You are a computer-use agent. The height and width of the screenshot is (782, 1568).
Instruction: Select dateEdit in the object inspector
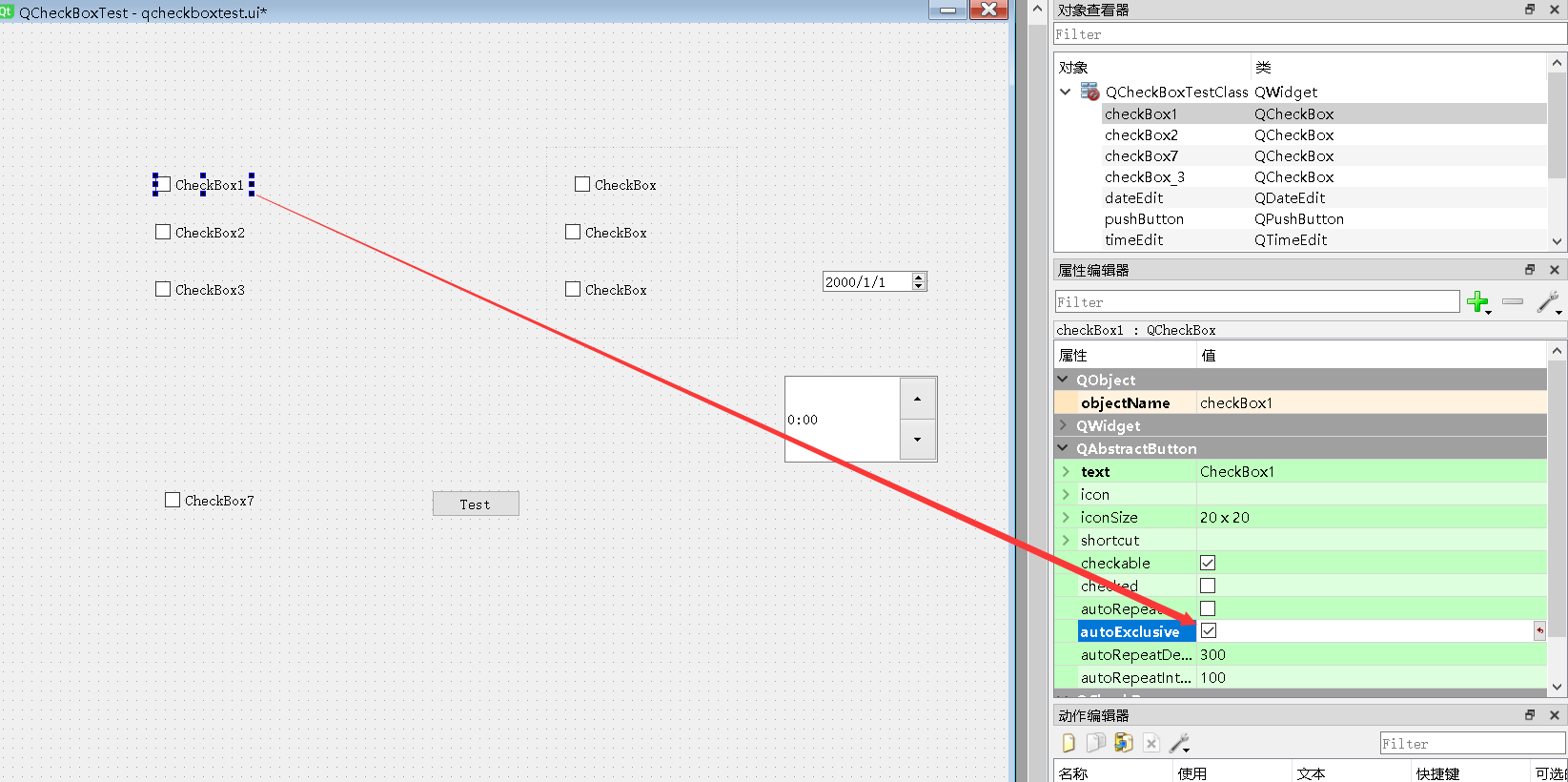(1133, 197)
